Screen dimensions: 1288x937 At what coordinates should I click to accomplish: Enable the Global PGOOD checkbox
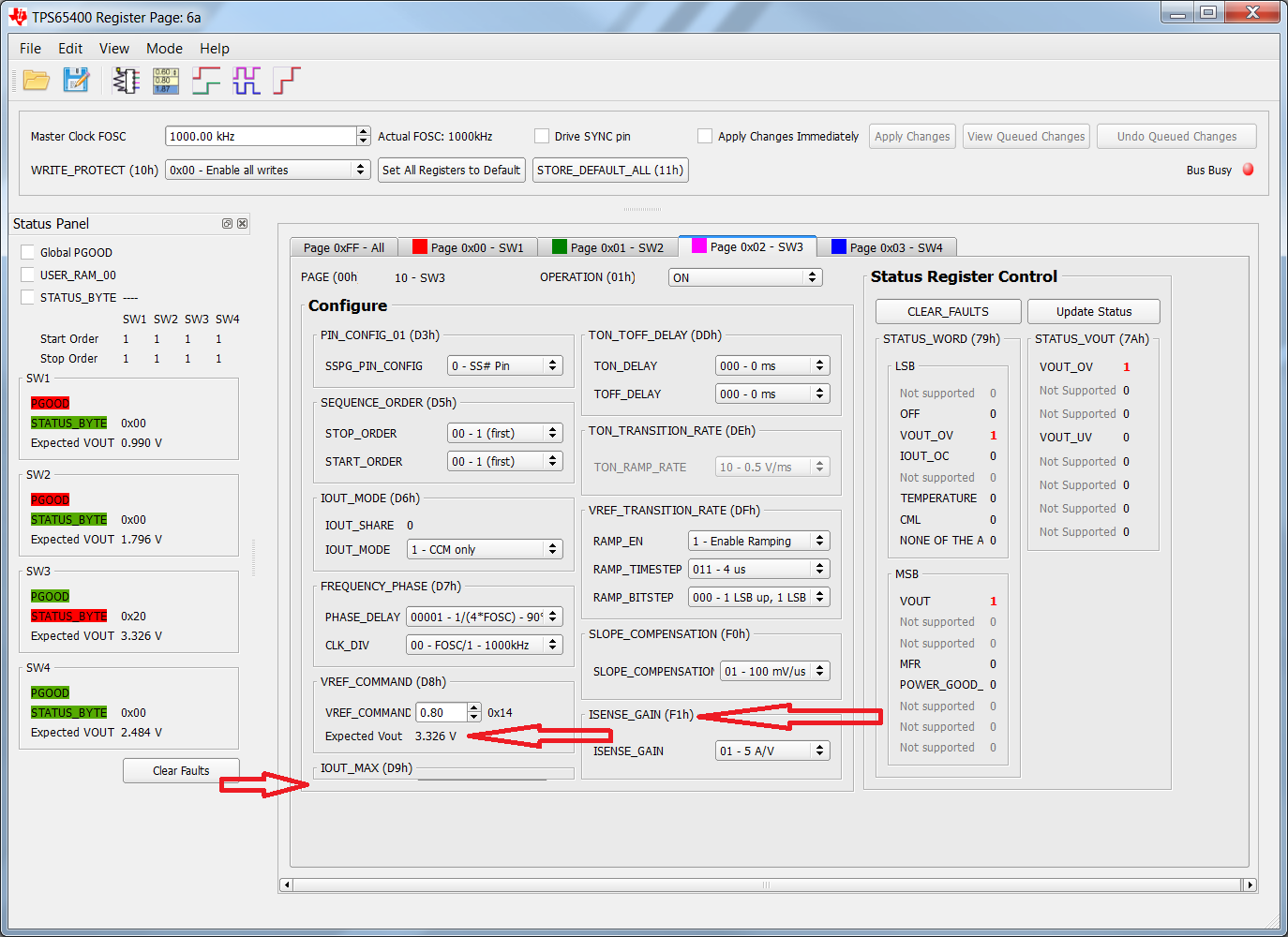point(28,252)
